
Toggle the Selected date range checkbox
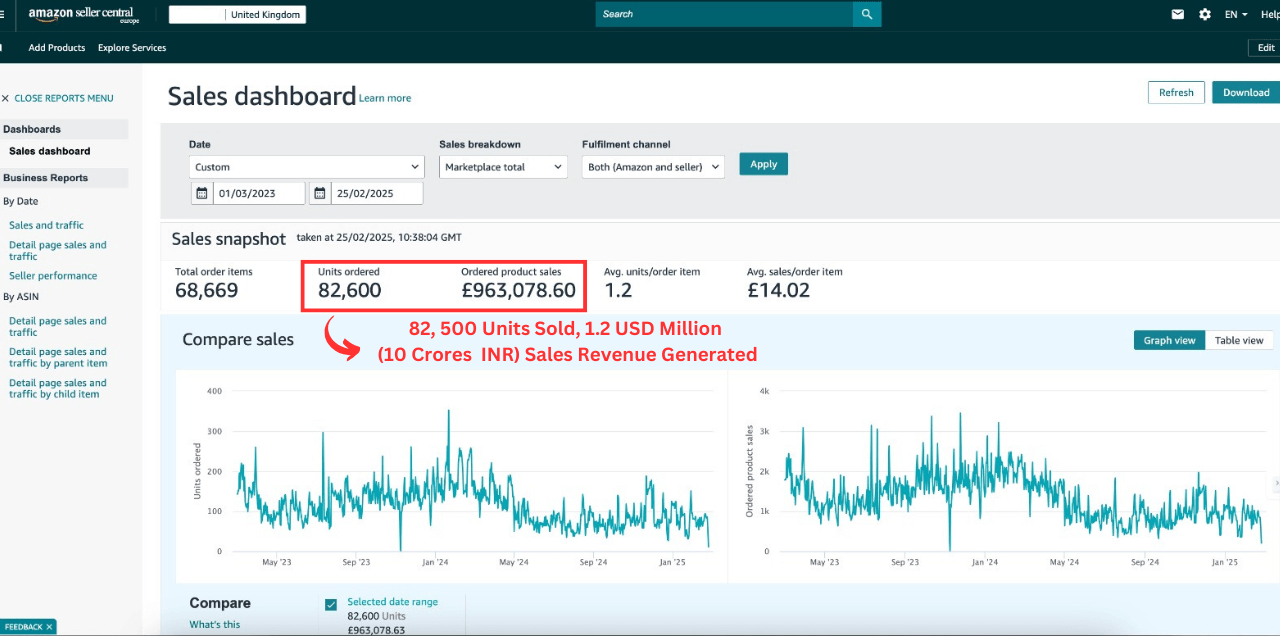tap(331, 604)
